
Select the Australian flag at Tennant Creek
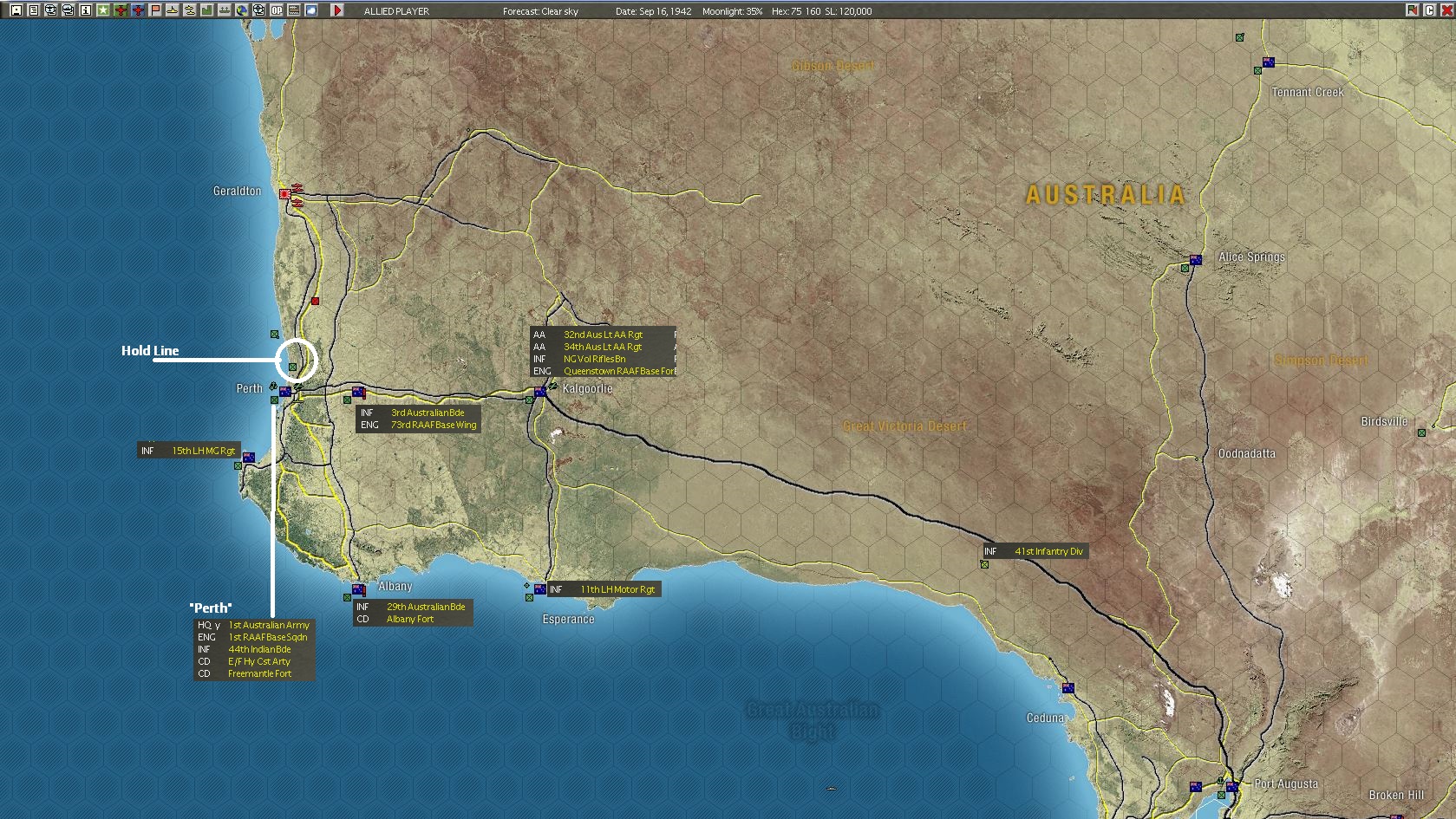(x=1269, y=62)
